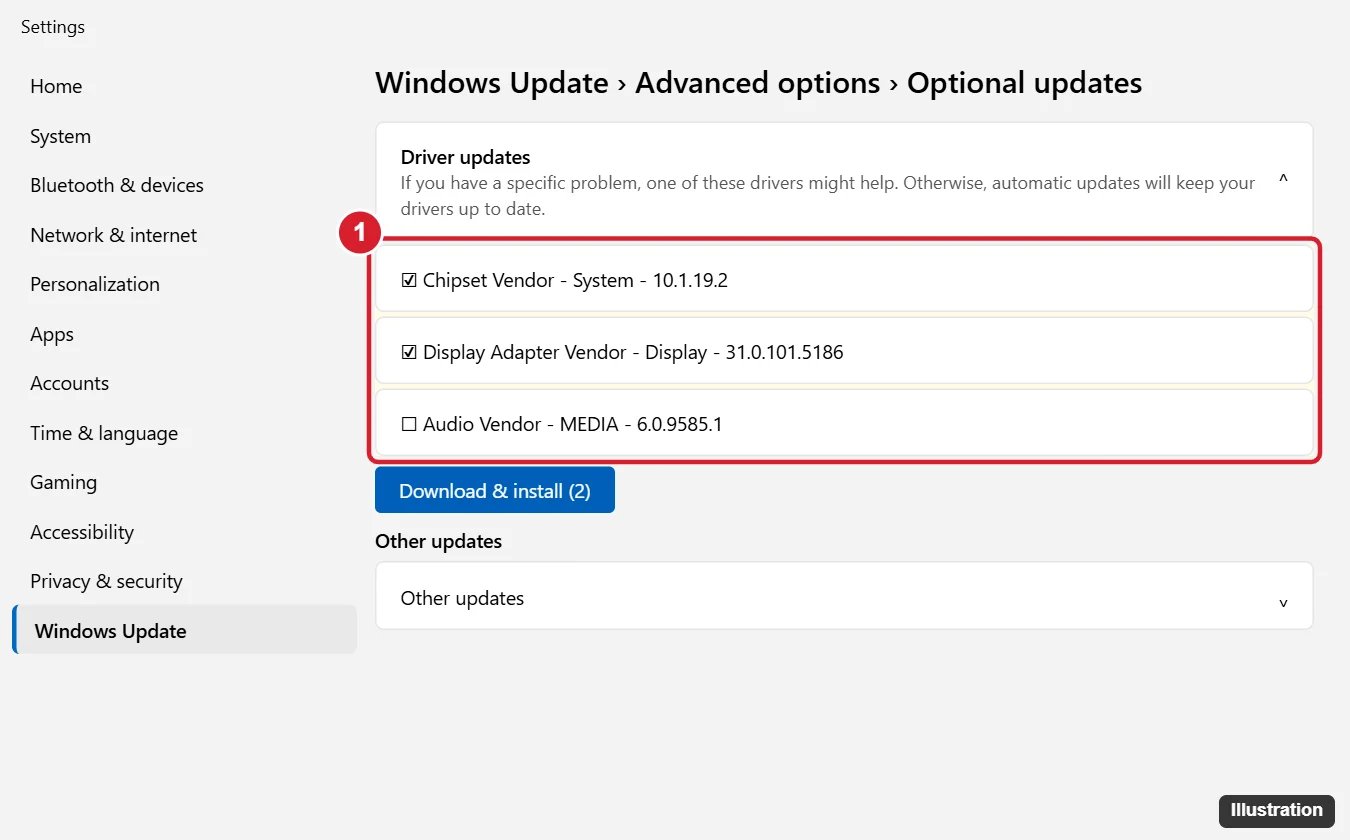Image resolution: width=1350 pixels, height=840 pixels.
Task: Select Windows Update in the sidebar
Action: 184,630
